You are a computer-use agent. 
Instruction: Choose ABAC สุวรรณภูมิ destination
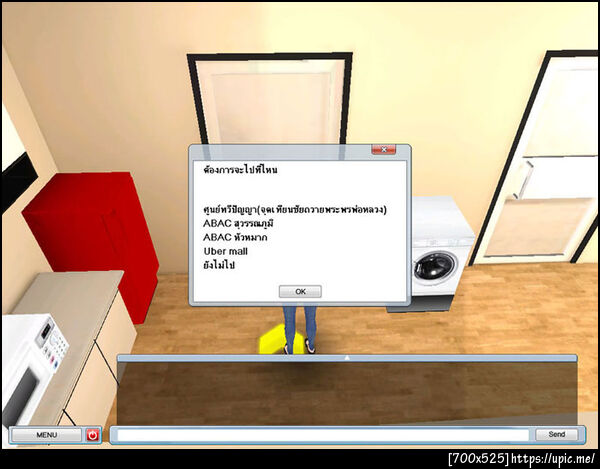[238, 223]
